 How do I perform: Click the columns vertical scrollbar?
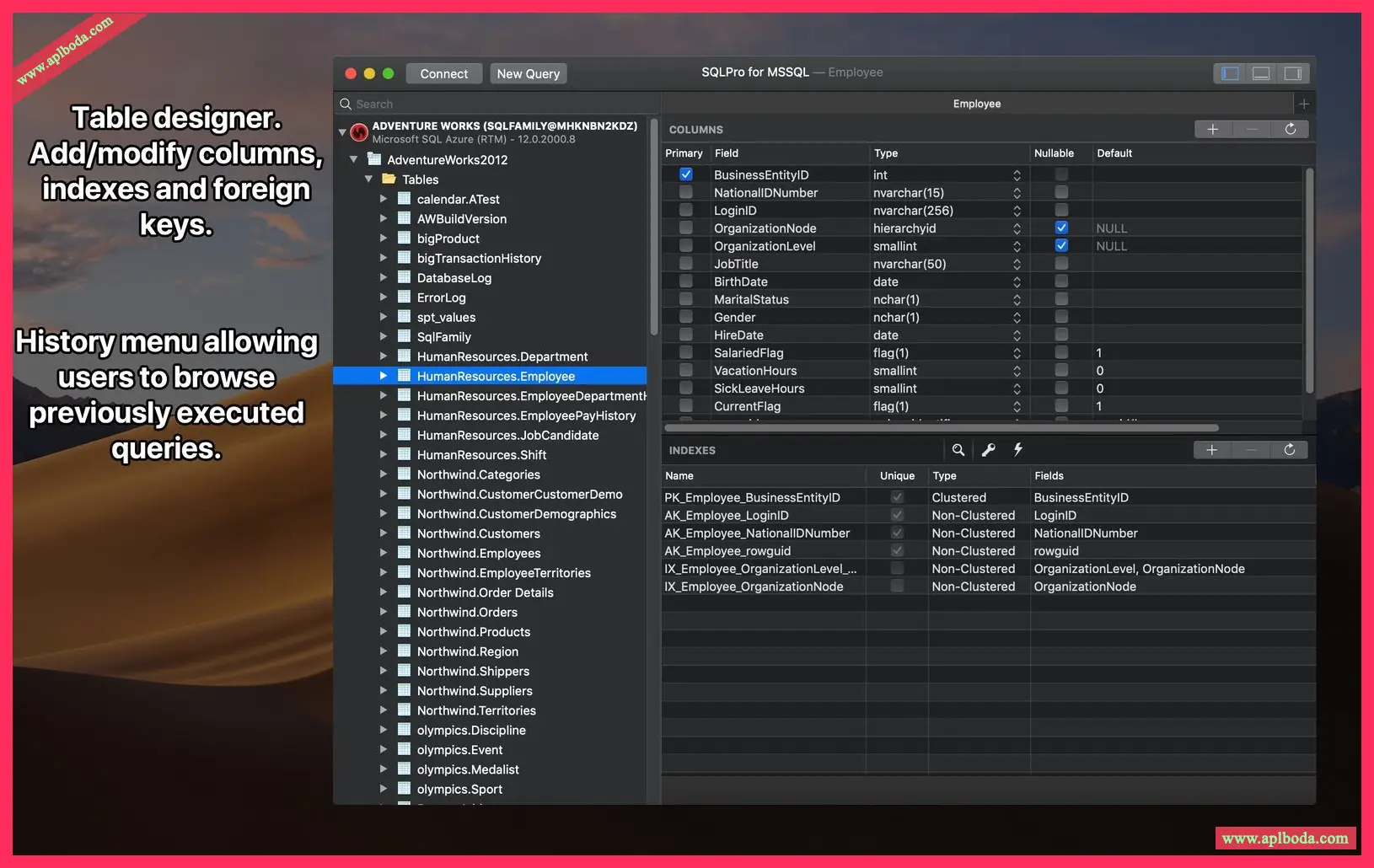pos(1309,281)
